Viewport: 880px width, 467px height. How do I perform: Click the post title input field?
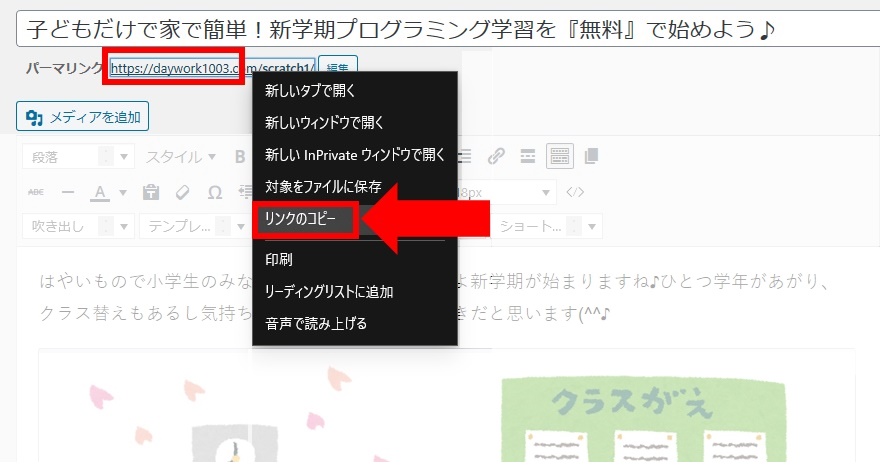440,30
